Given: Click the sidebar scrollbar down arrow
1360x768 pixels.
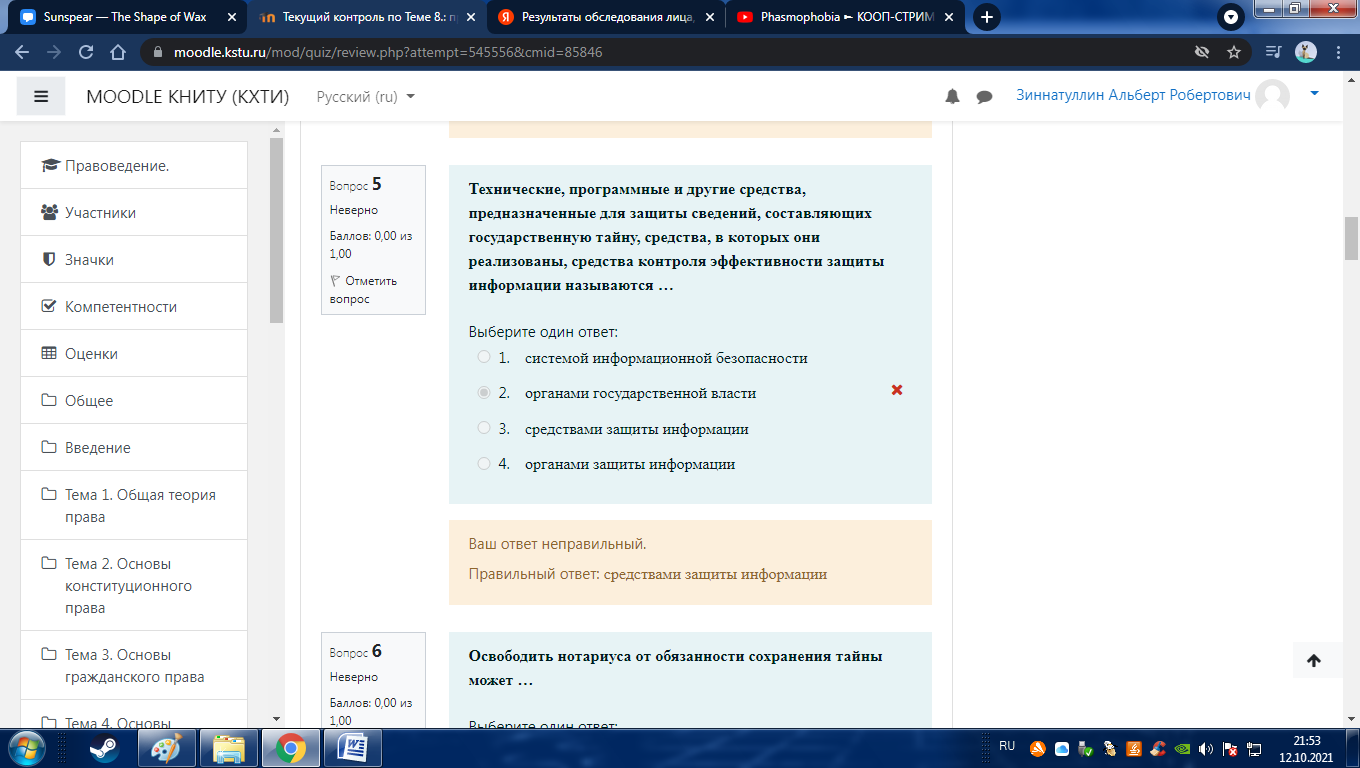Looking at the screenshot, I should coord(277,718).
